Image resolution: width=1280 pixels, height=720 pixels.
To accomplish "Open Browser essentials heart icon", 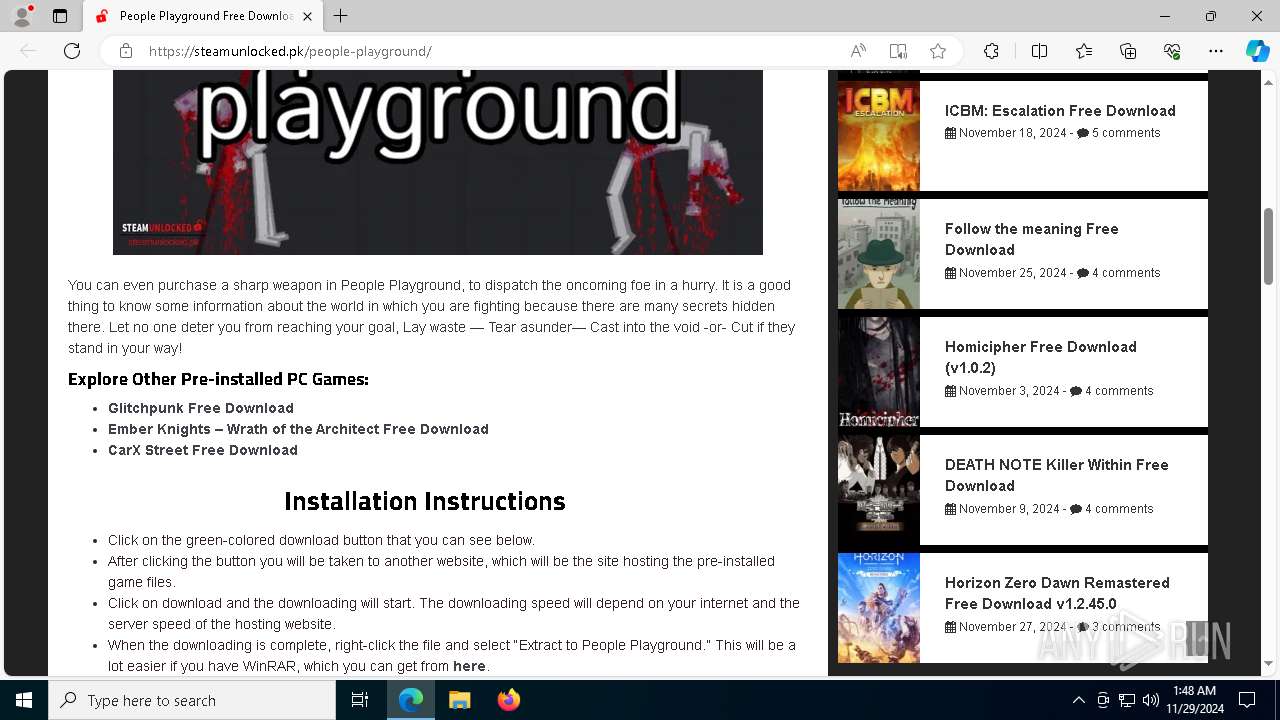I will (1172, 51).
